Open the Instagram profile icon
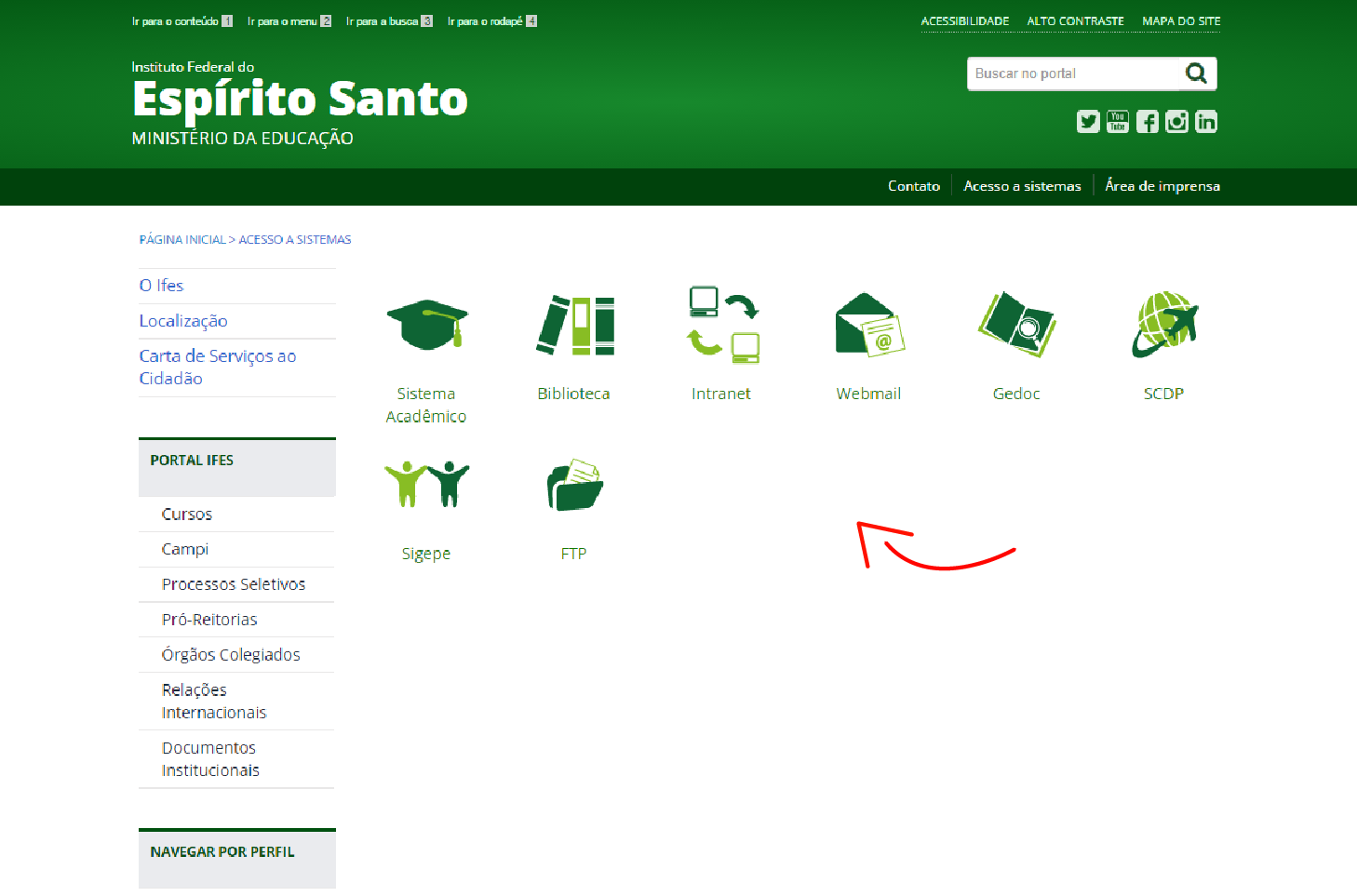The width and height of the screenshot is (1357, 896). [1176, 121]
